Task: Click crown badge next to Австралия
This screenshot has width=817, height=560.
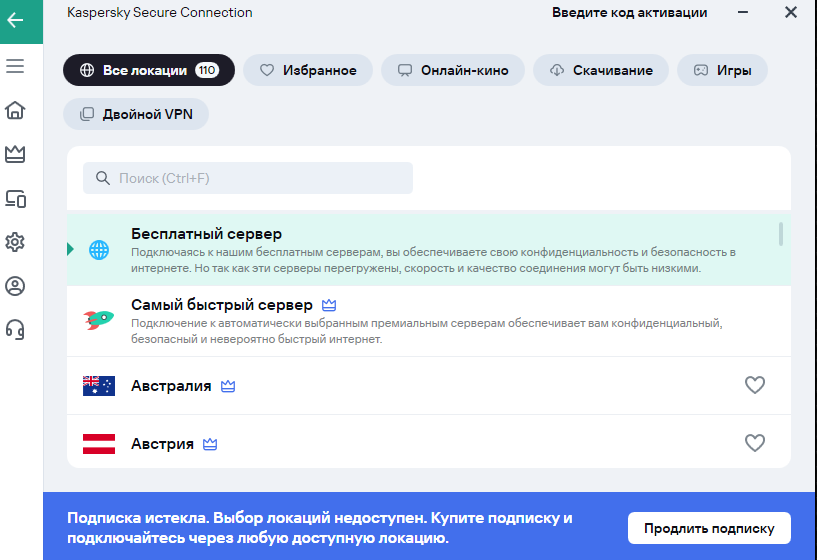Action: pyautogui.click(x=228, y=386)
